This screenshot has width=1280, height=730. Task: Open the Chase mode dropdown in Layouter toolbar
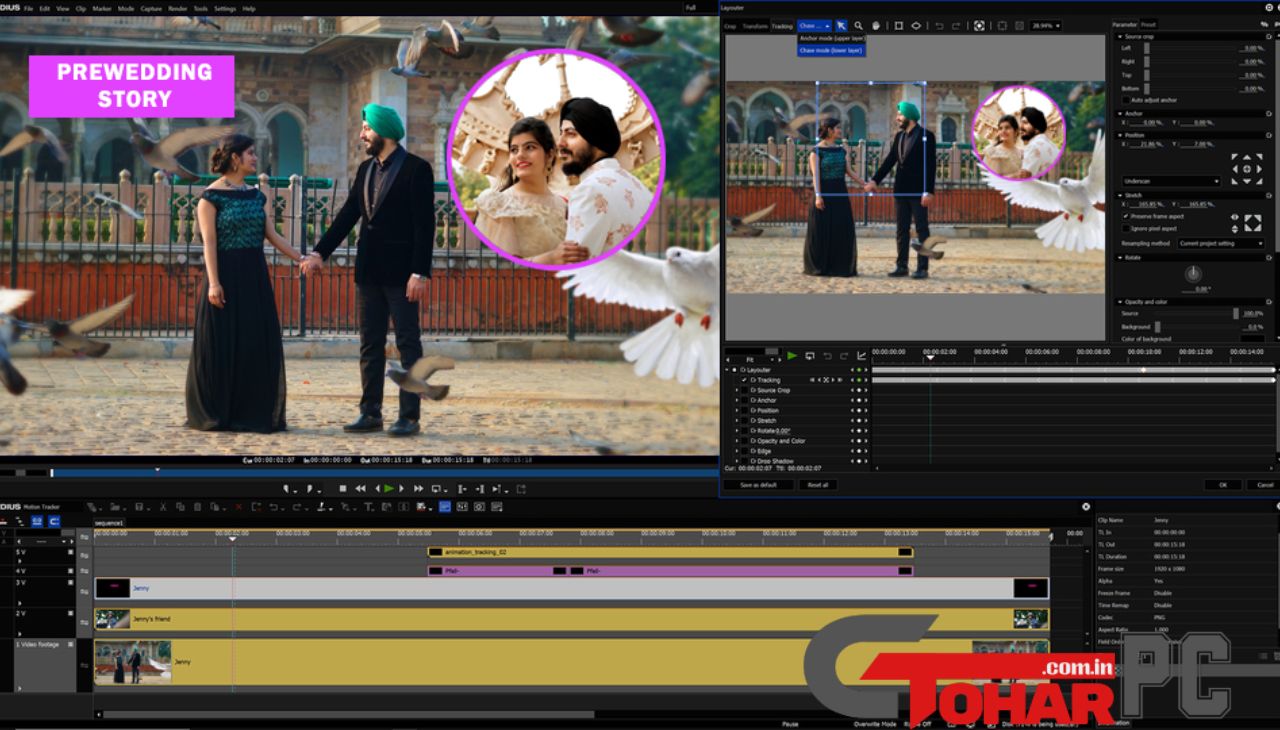814,26
